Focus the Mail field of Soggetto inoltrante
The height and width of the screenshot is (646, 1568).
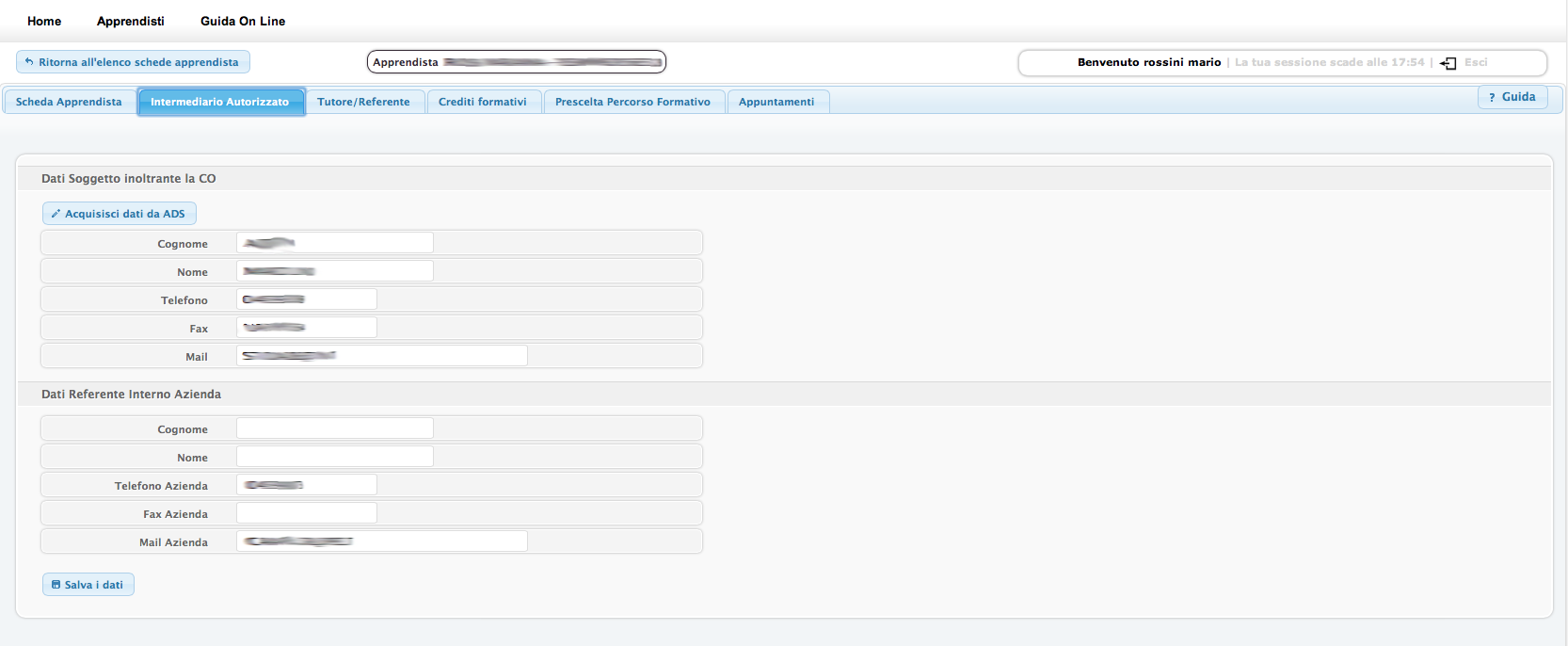click(381, 356)
